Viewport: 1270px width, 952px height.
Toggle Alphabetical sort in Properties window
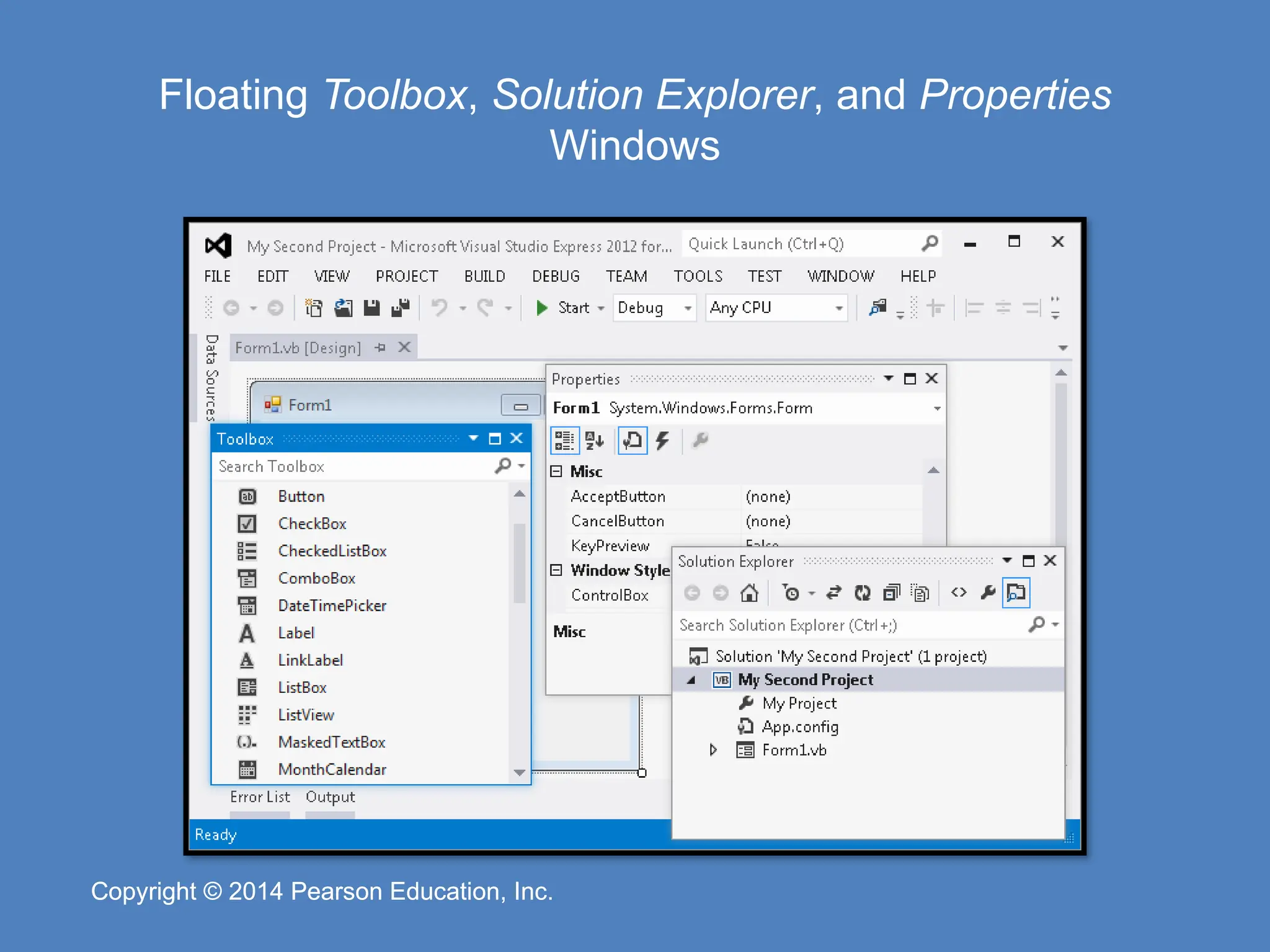point(595,441)
